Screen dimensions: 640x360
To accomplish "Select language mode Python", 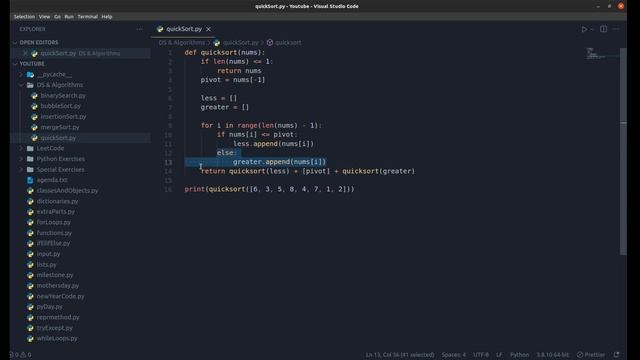I will coord(519,355).
